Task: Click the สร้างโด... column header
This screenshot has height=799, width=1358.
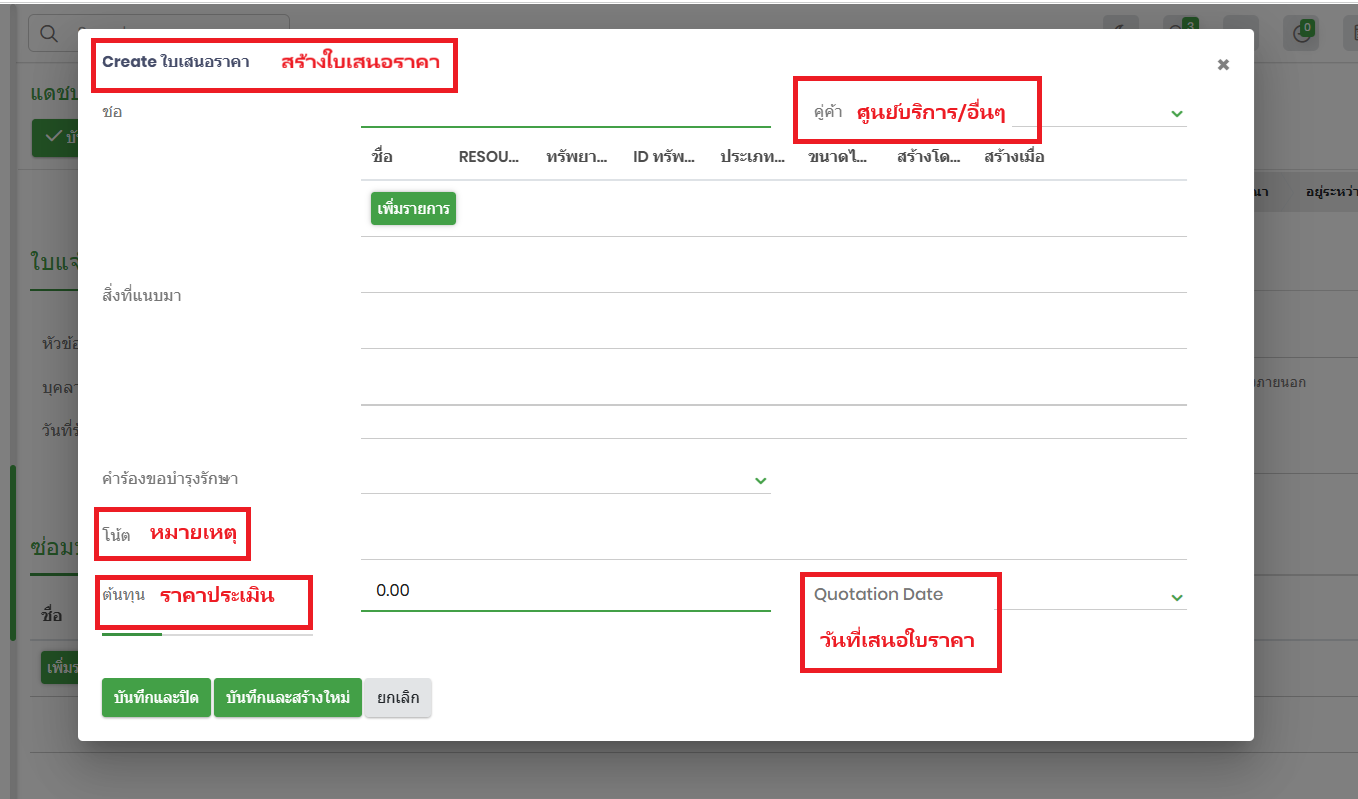Action: 928,157
